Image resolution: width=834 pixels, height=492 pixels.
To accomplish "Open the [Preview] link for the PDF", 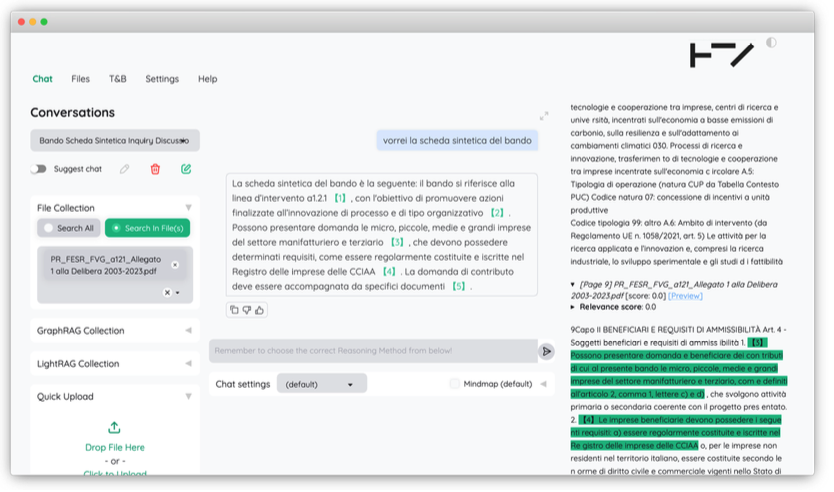I will coord(685,295).
